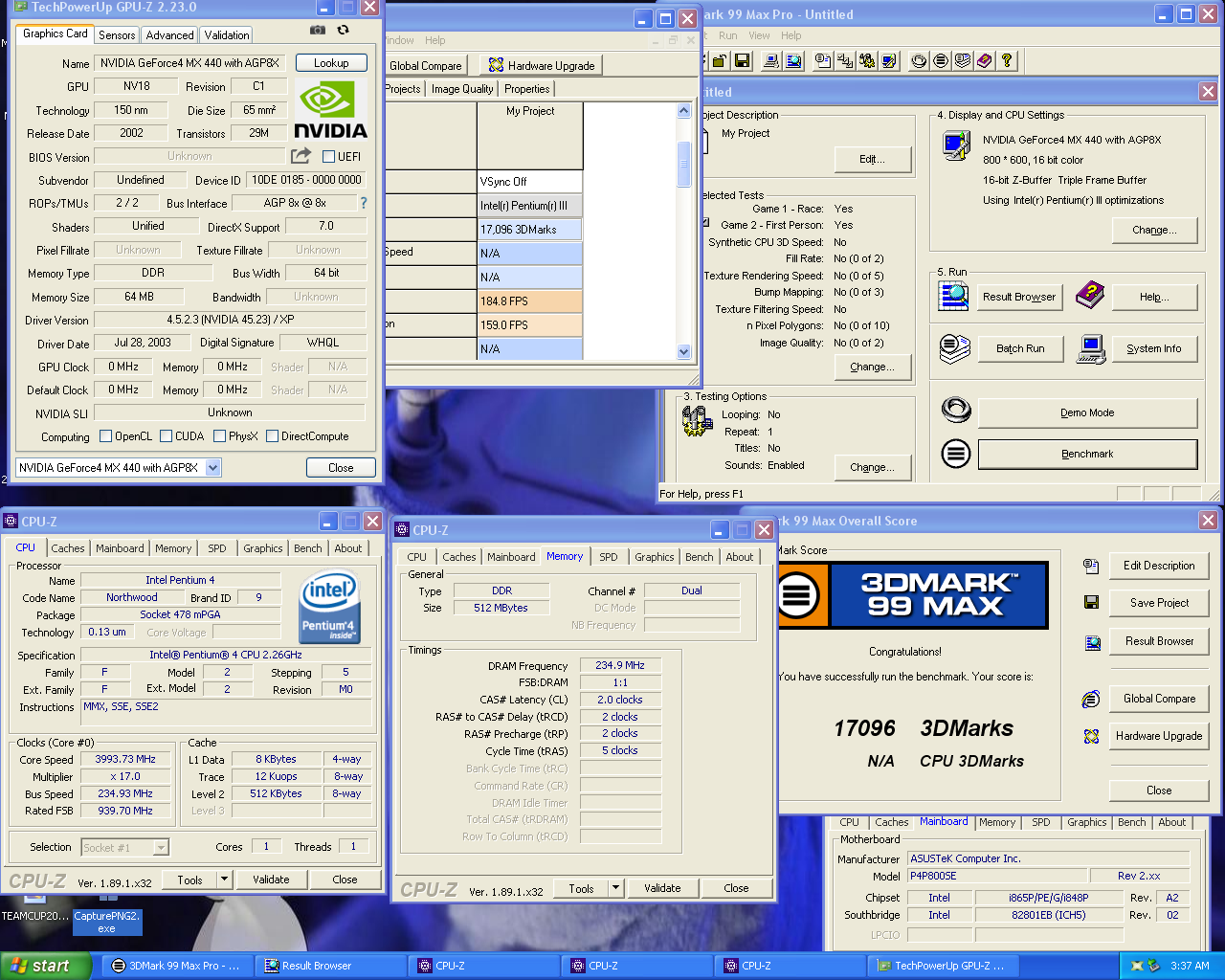Click the Result Browser scrollbar up arrow
This screenshot has height=980, width=1225.
click(x=683, y=111)
